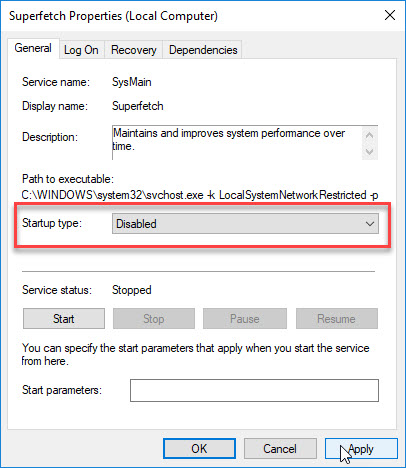
Task: Apply the startup type change
Action: [361, 449]
